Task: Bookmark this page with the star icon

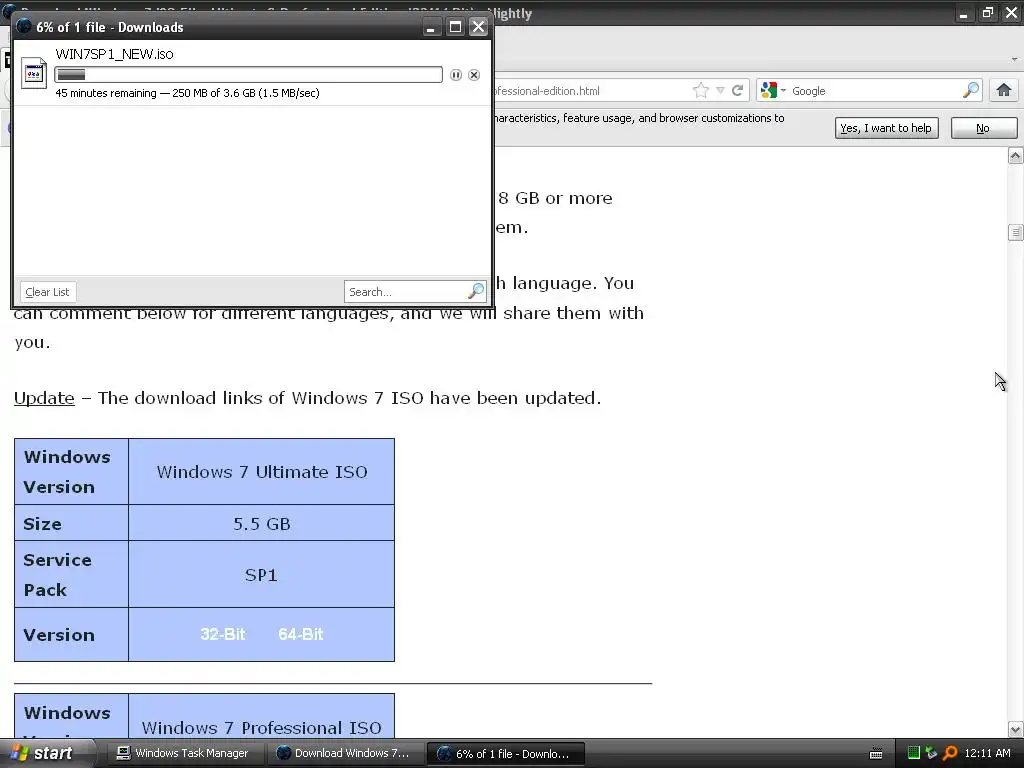Action: click(x=701, y=91)
